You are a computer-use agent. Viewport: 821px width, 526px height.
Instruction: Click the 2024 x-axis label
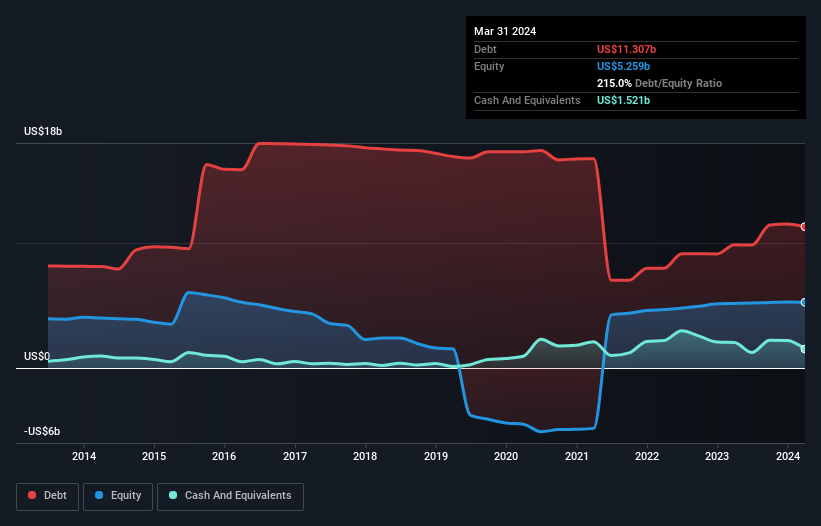[x=788, y=456]
